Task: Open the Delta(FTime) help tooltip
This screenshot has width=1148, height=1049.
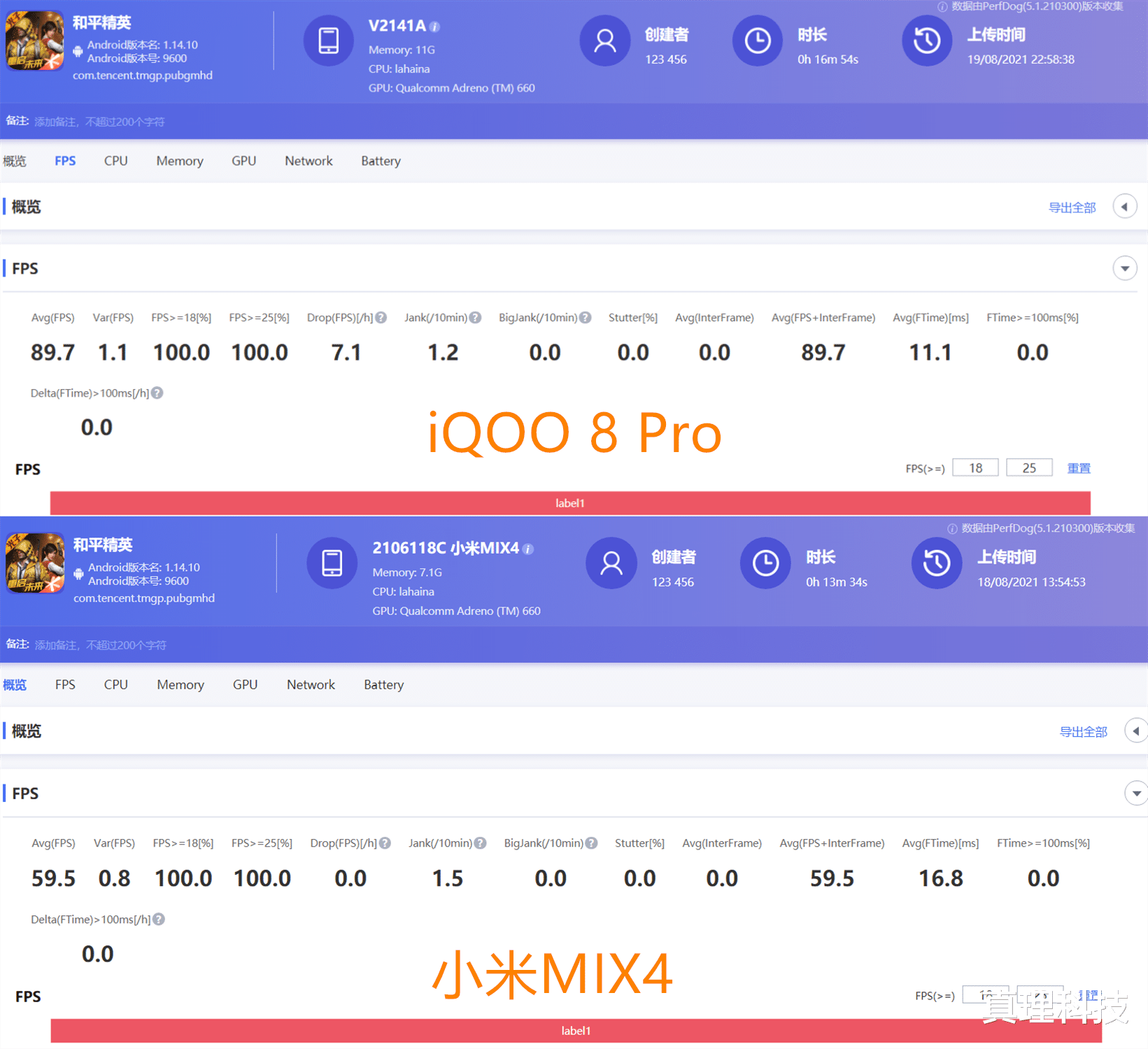Action: (x=157, y=393)
